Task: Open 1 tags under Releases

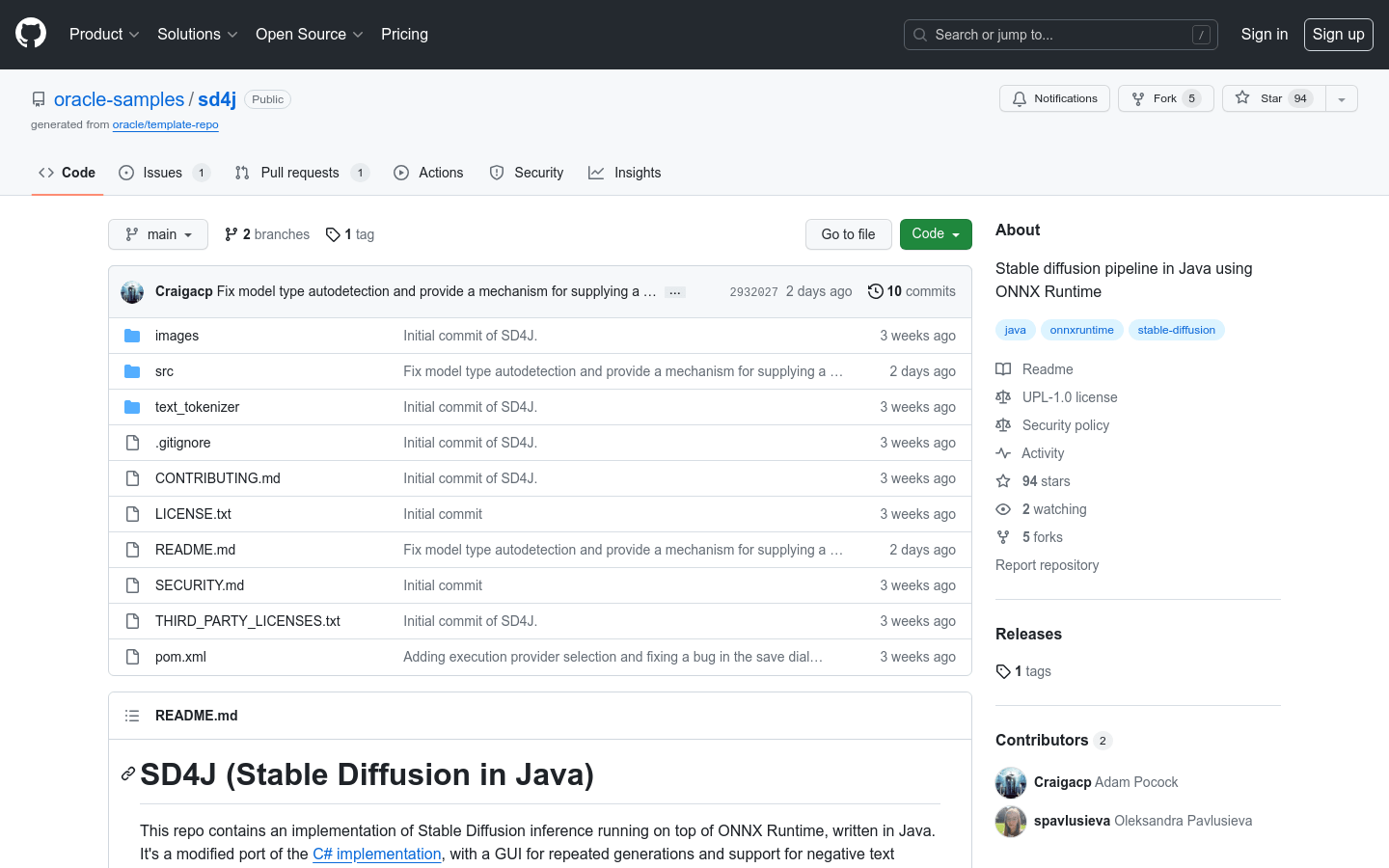Action: pos(1023,671)
